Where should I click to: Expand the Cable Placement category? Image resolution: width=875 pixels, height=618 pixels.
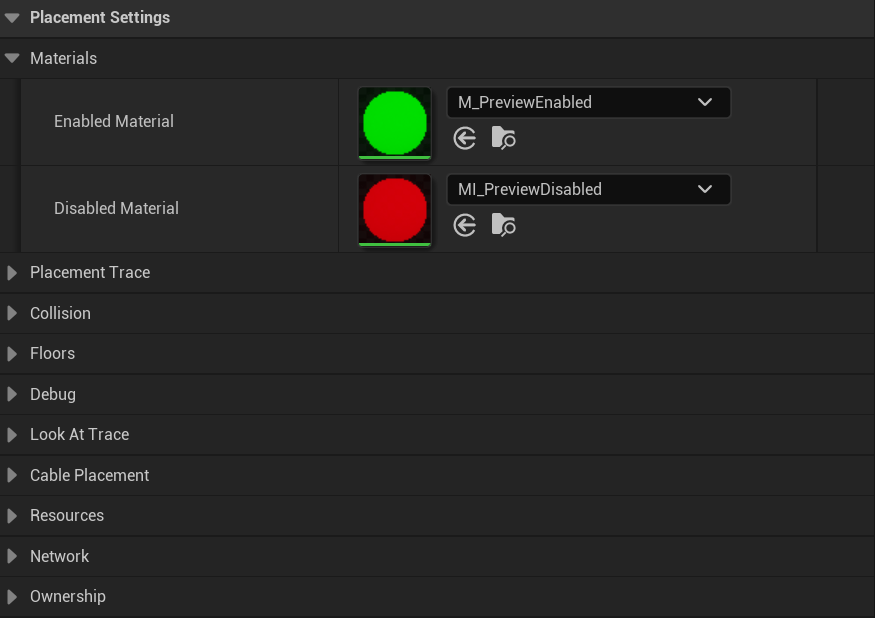pyautogui.click(x=11, y=475)
